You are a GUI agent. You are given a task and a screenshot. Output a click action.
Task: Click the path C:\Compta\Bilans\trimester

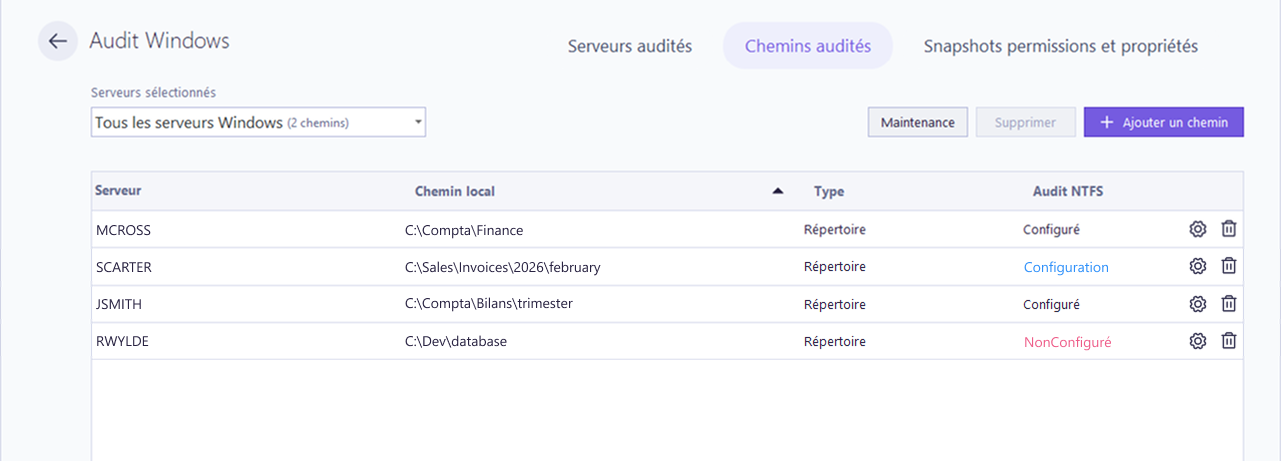coord(489,304)
